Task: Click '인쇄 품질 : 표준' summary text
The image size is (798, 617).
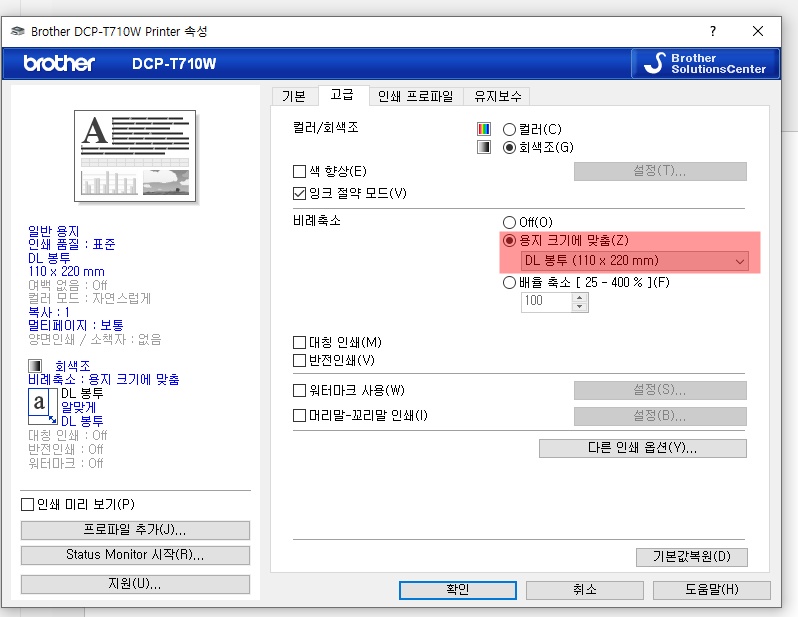Action: click(71, 244)
